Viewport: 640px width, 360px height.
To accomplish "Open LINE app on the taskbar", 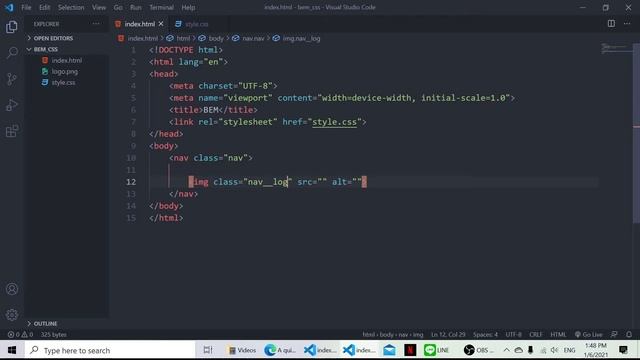I will point(437,350).
